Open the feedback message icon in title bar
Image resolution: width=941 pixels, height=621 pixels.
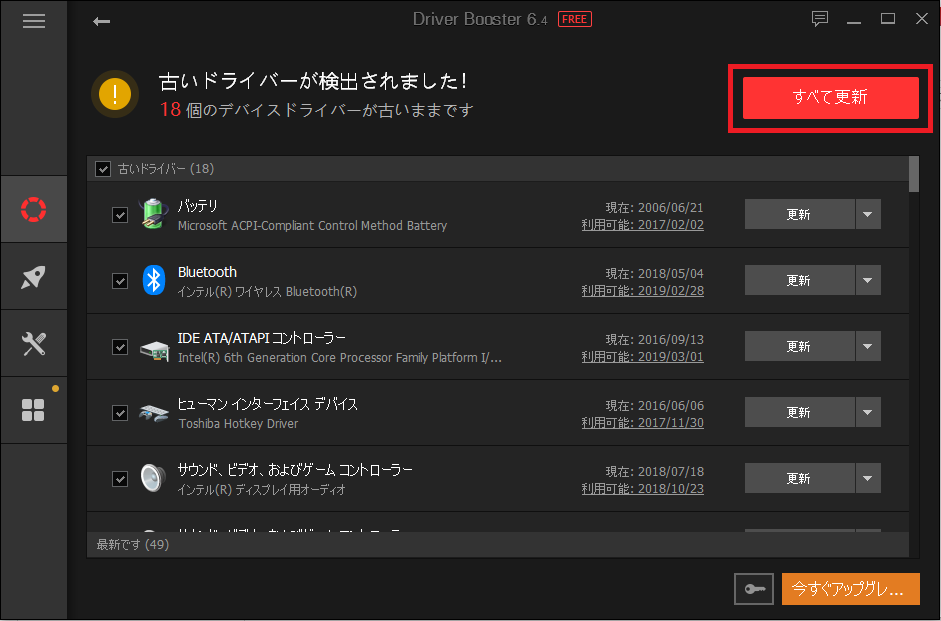tap(820, 18)
